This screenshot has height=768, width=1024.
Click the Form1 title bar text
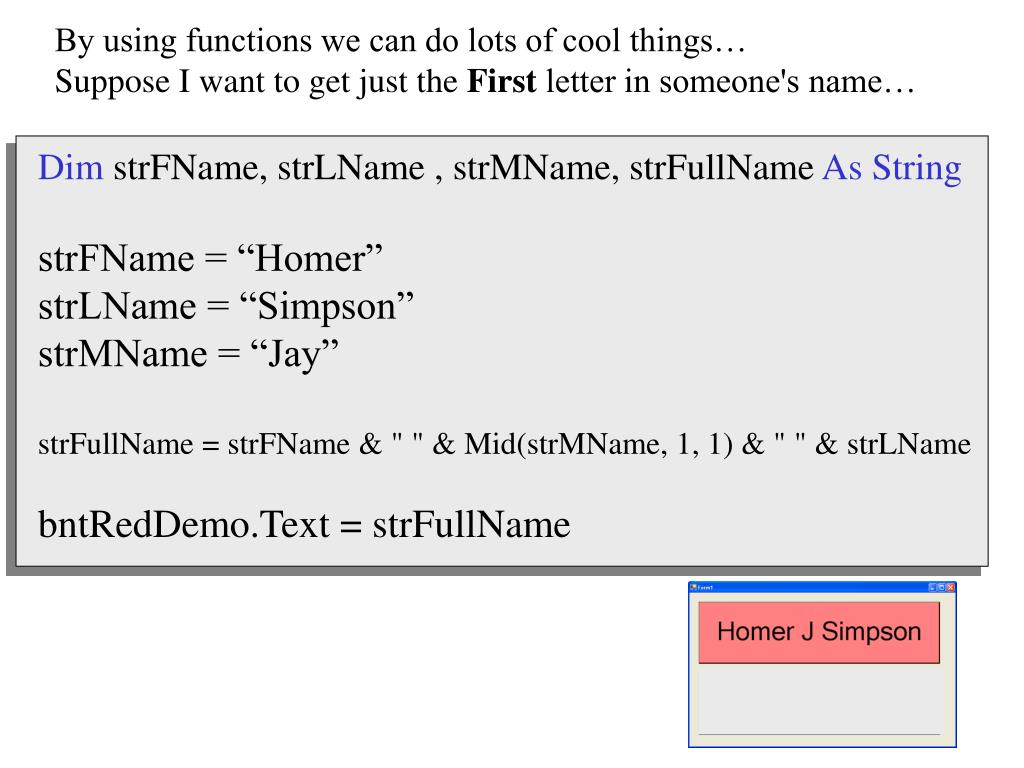(705, 588)
